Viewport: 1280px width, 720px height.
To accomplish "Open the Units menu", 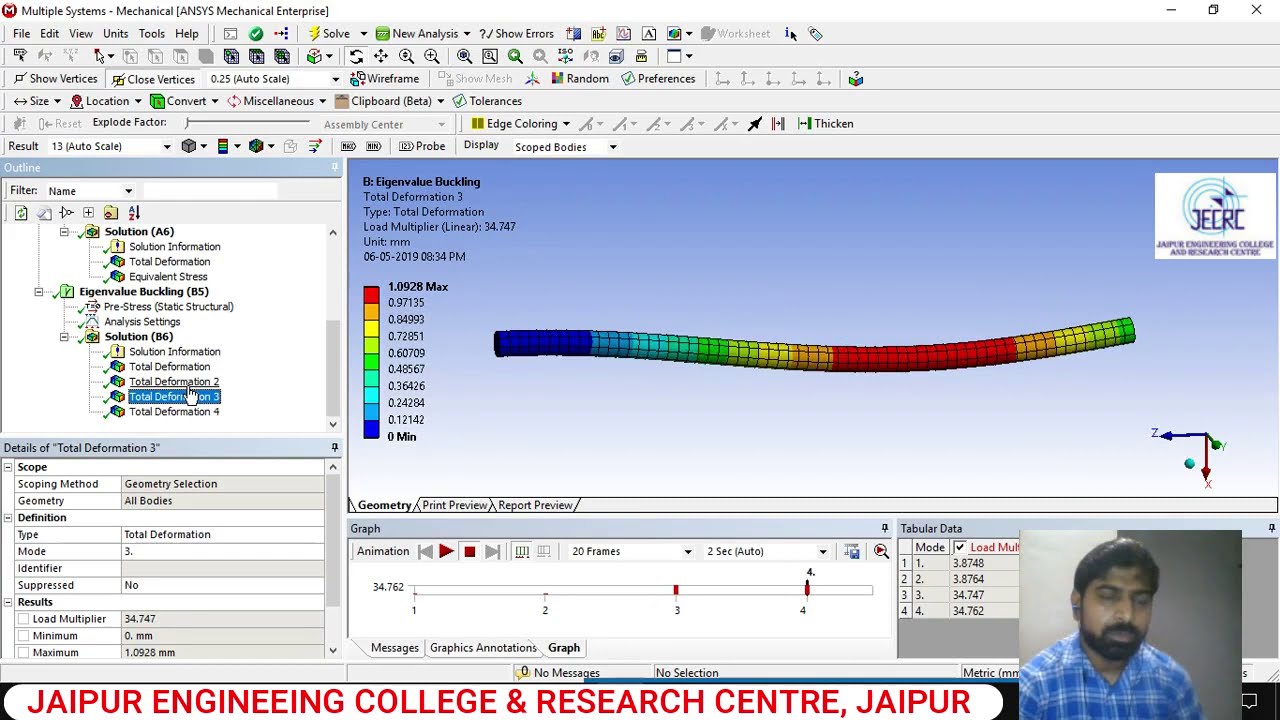I will (115, 33).
